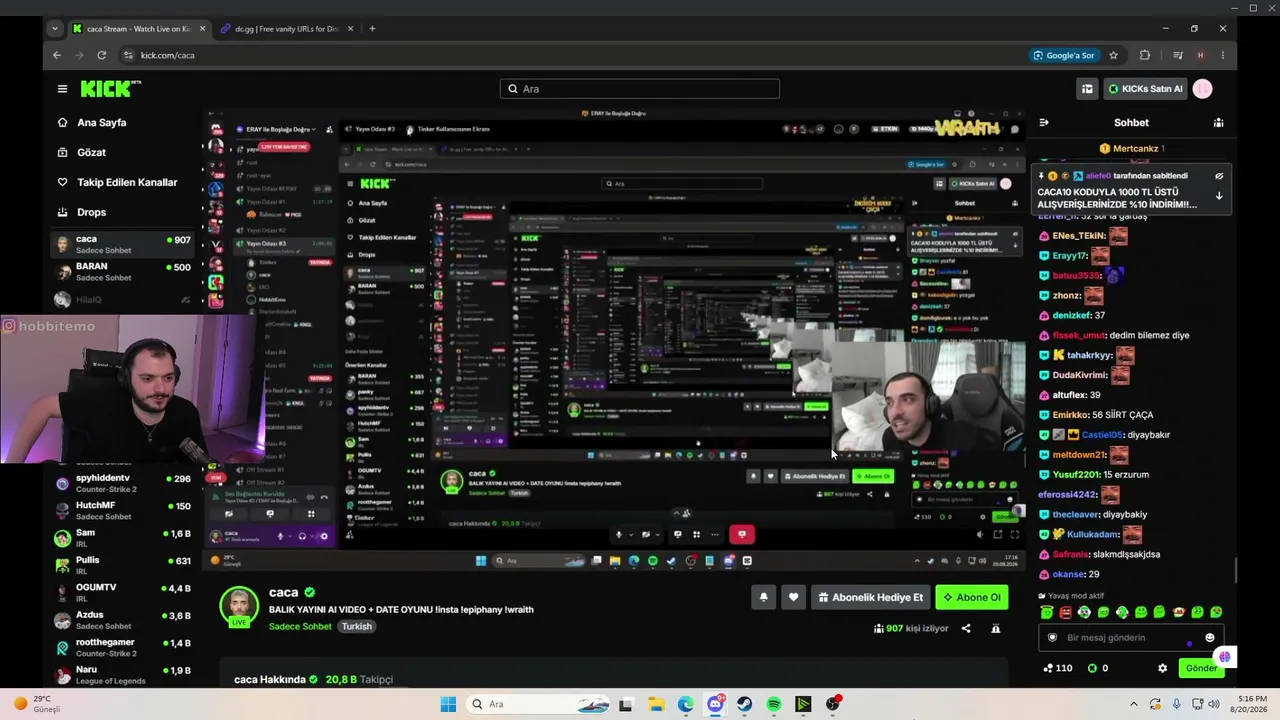The height and width of the screenshot is (720, 1280).
Task: Click the Kick search field Ara
Action: point(640,89)
